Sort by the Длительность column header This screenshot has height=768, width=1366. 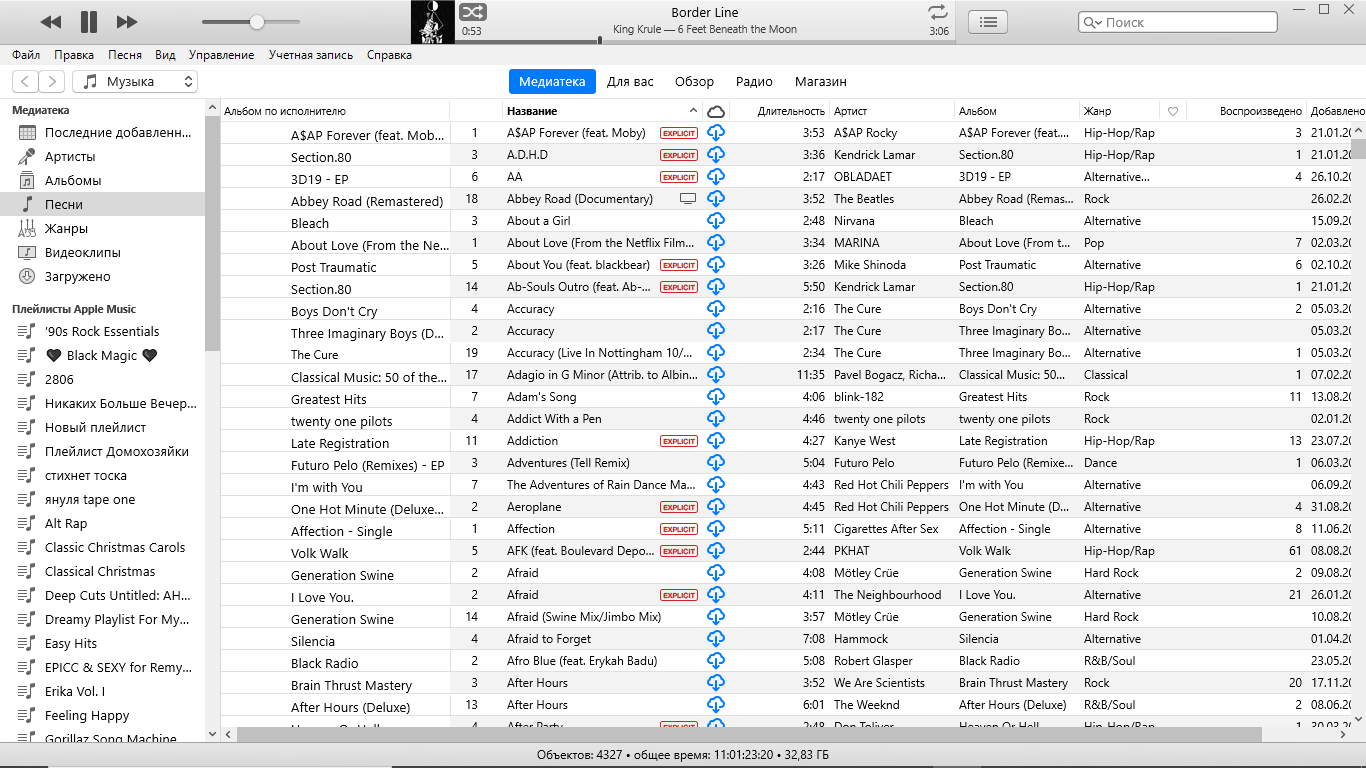779,111
